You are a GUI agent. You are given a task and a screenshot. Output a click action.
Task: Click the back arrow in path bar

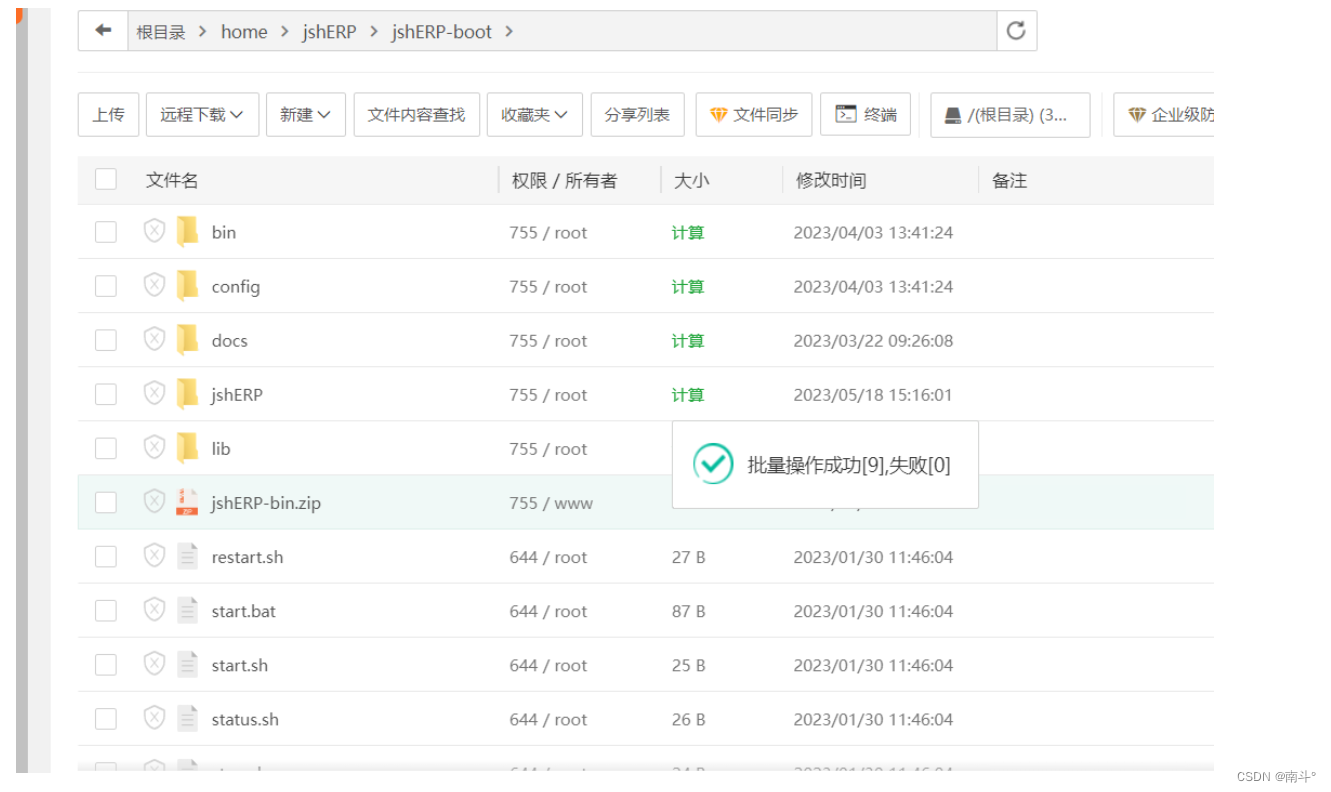103,31
